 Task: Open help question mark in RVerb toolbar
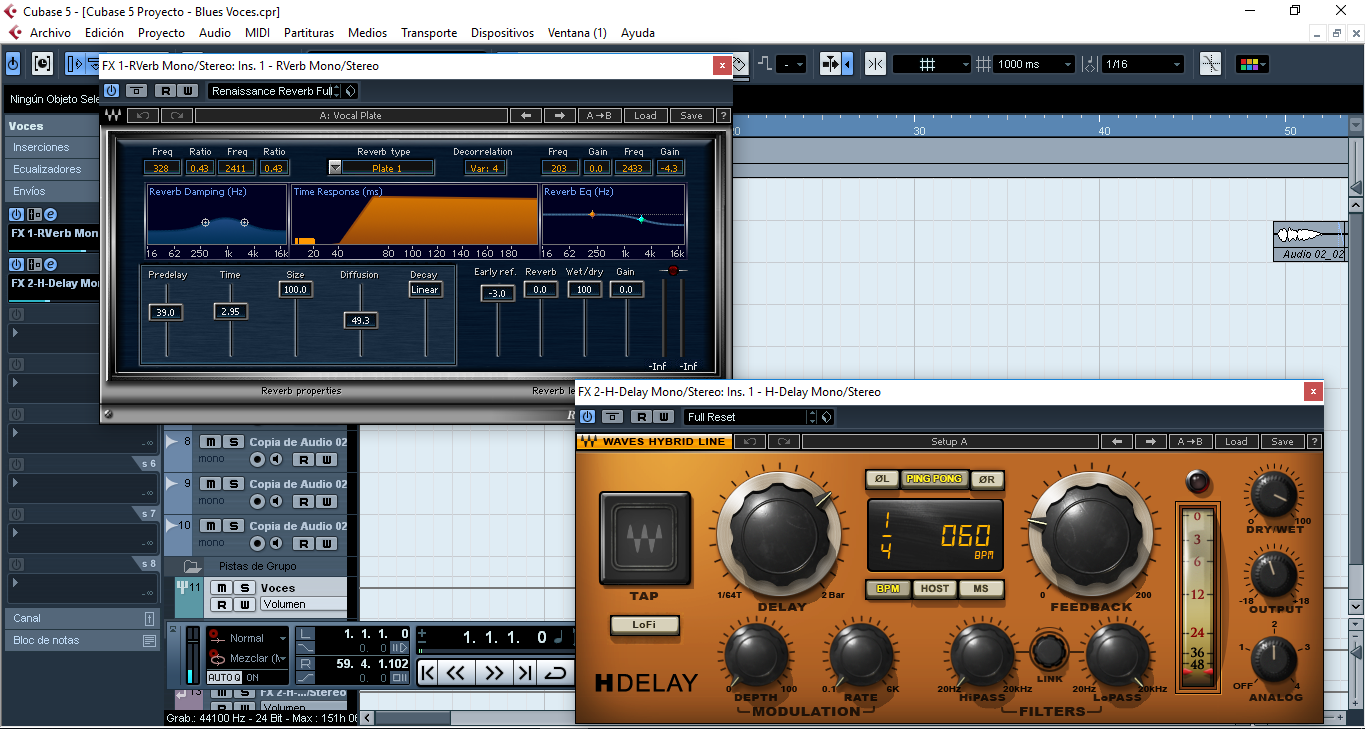(723, 116)
